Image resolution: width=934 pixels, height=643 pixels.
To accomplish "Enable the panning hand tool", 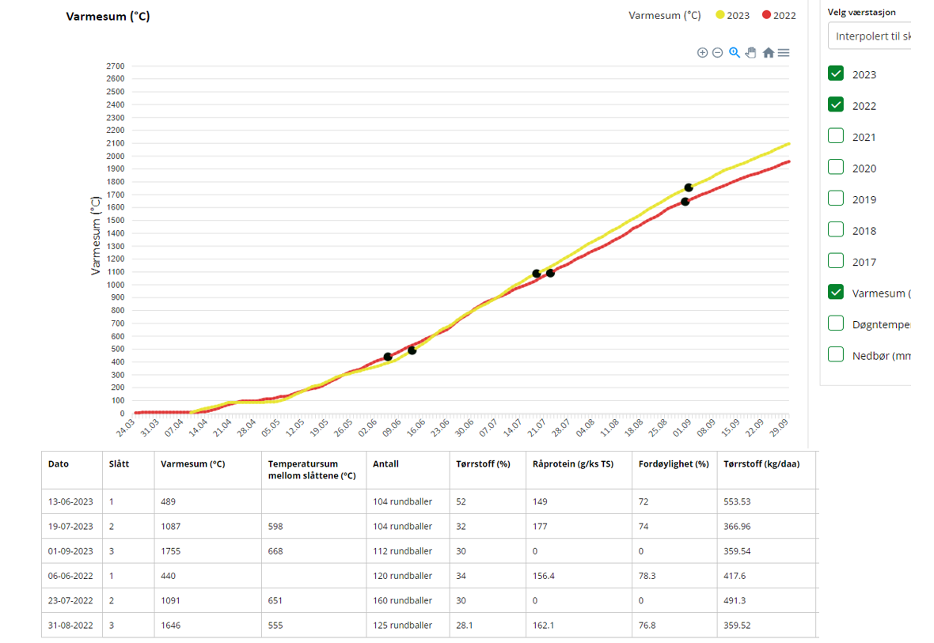I will pyautogui.click(x=750, y=53).
